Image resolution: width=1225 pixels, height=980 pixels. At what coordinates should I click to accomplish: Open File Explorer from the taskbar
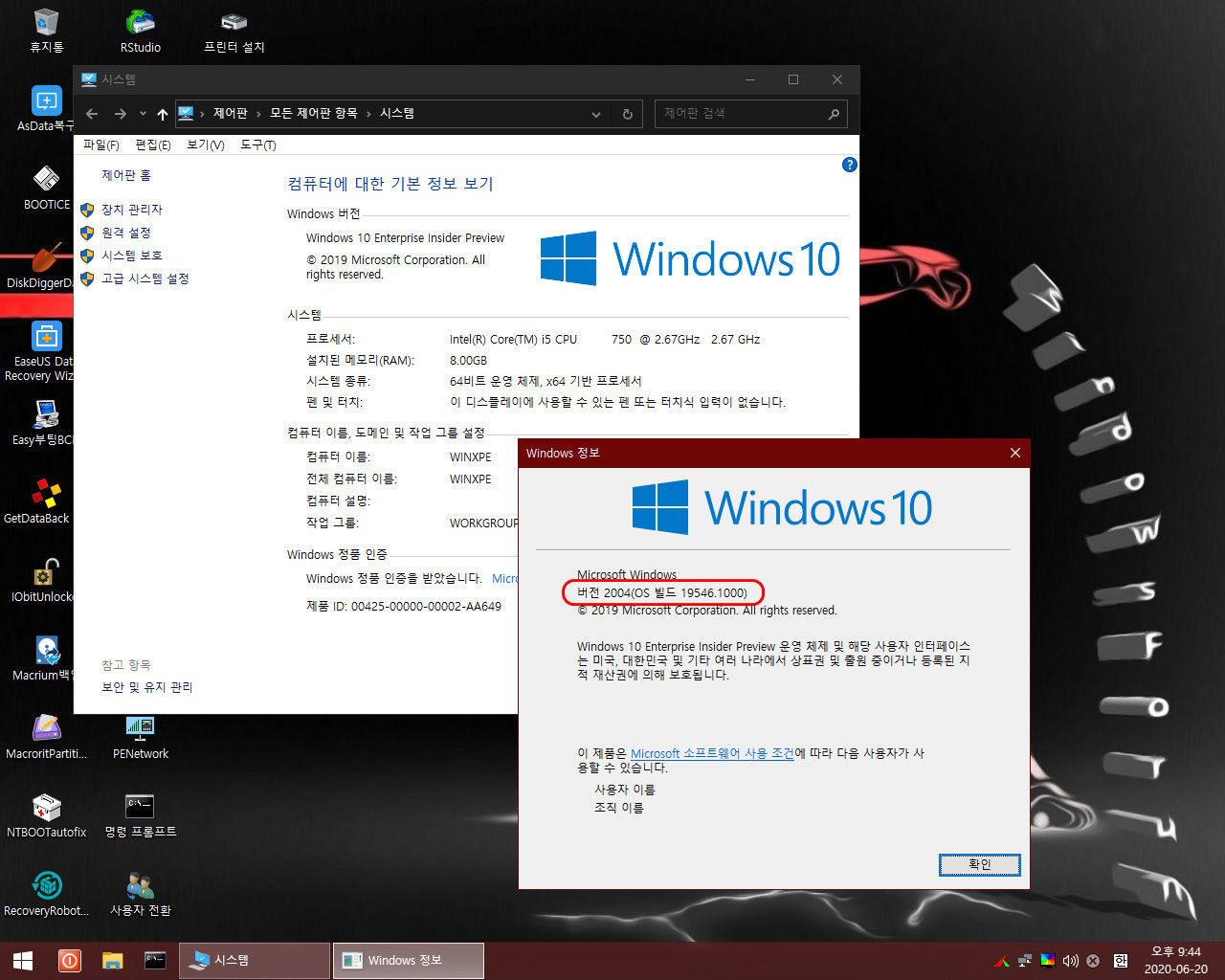113,960
